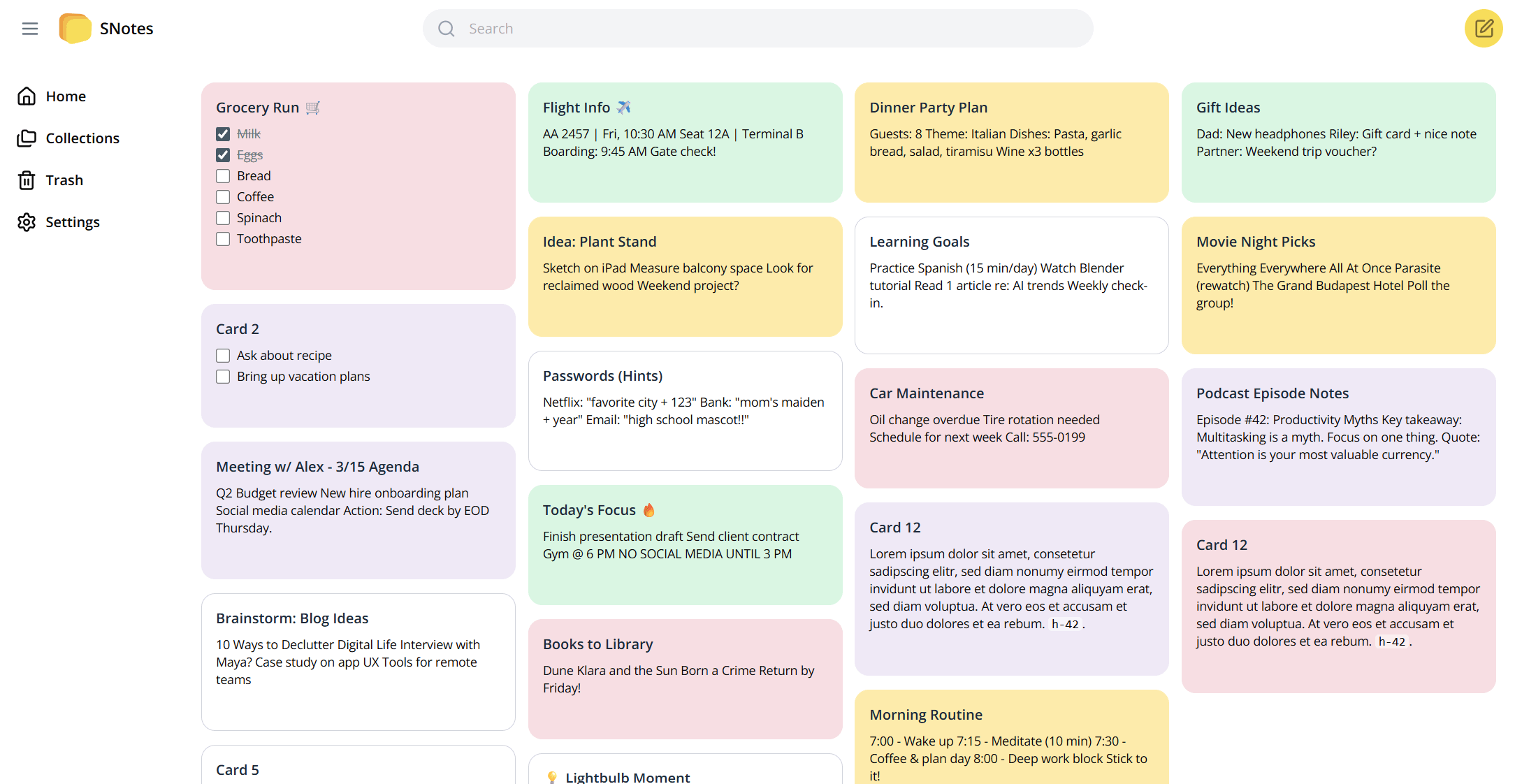Open the Books to Library note
This screenshot has height=784, width=1515.
pos(685,679)
